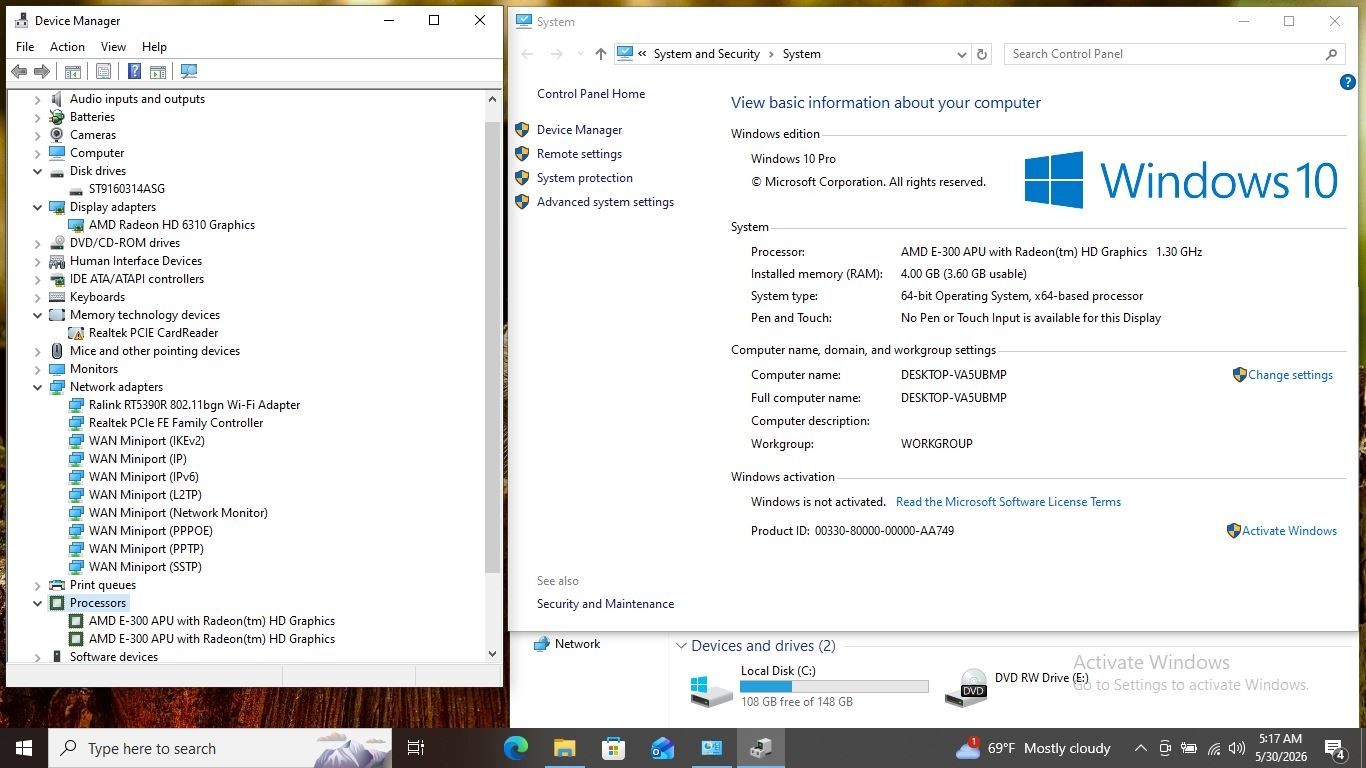Open the volume control in system tray
The width and height of the screenshot is (1366, 768).
(1239, 748)
